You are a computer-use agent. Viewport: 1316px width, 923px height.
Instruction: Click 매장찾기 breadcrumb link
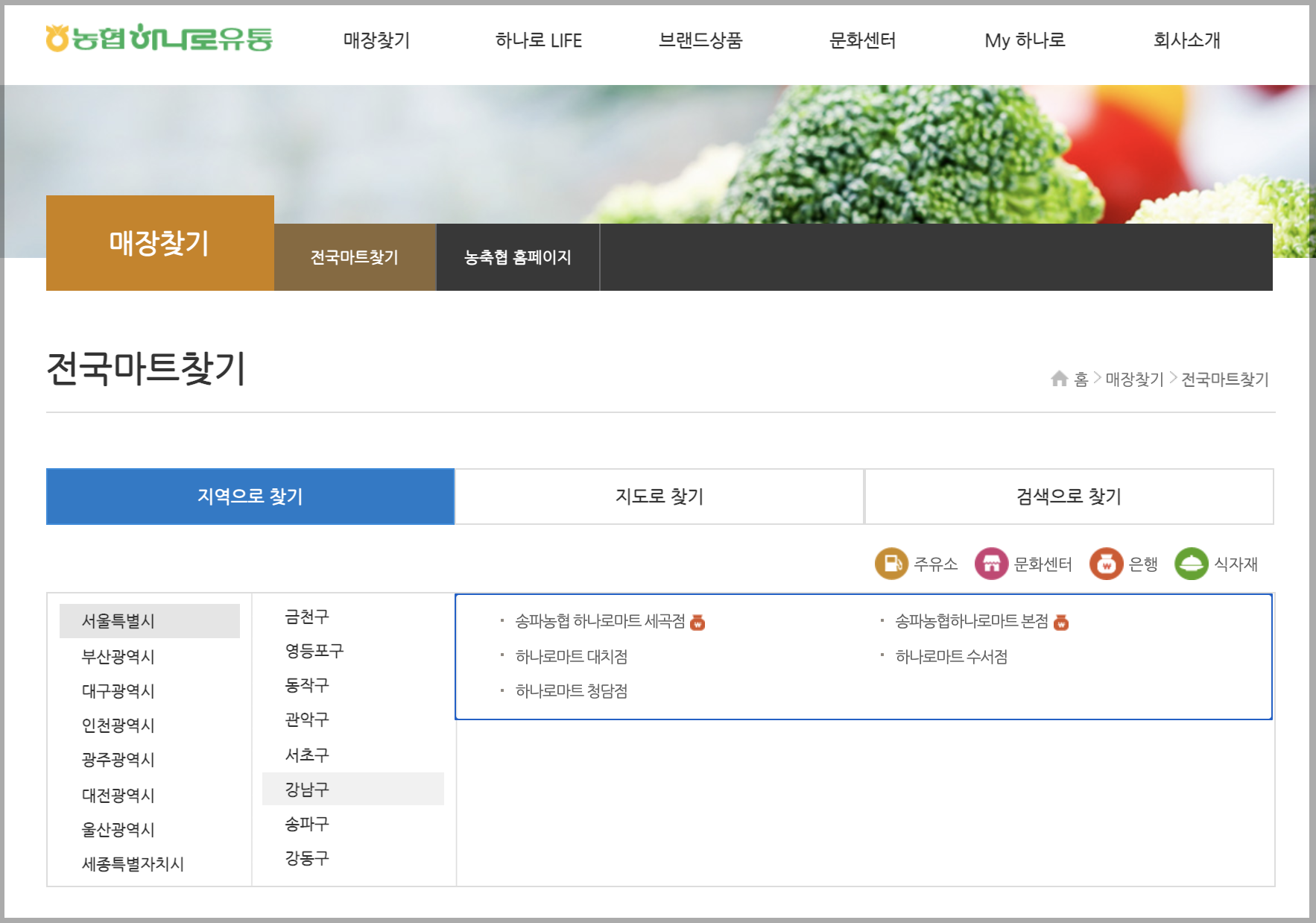(1134, 379)
